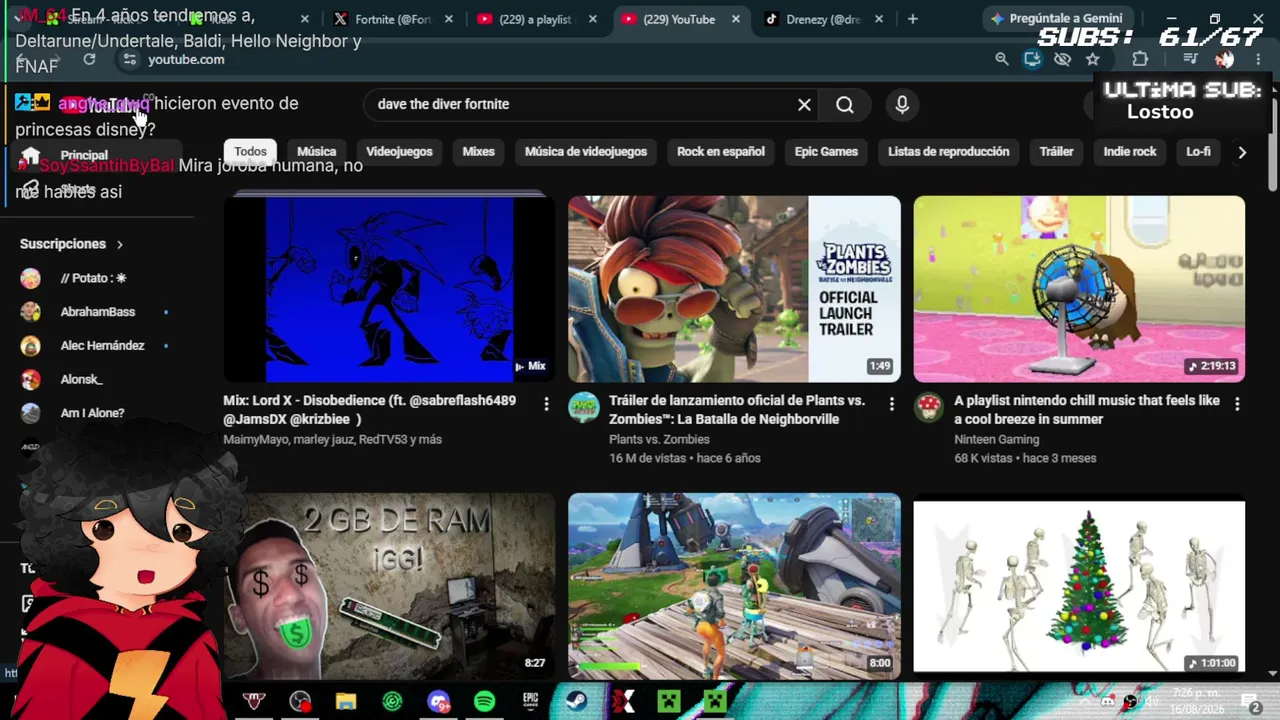Open options menu for nintendo chill playlist
The image size is (1280, 720).
1237,404
